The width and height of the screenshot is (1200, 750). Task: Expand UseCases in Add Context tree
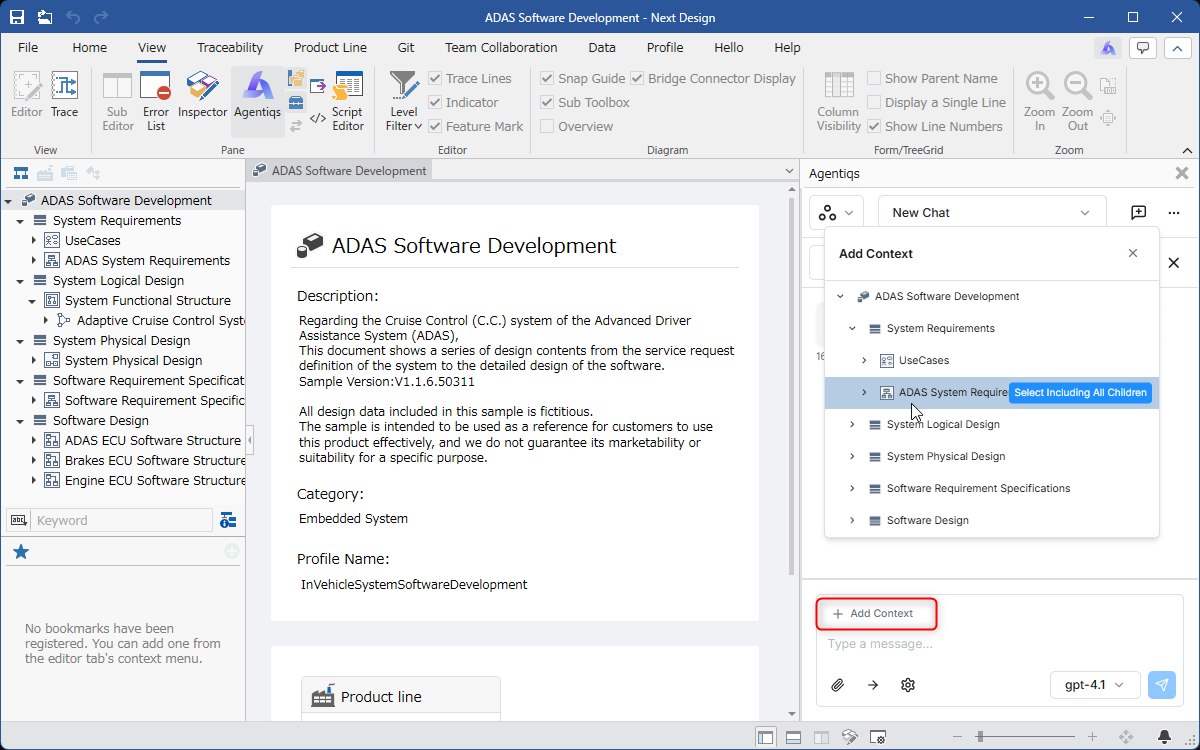pyautogui.click(x=864, y=360)
